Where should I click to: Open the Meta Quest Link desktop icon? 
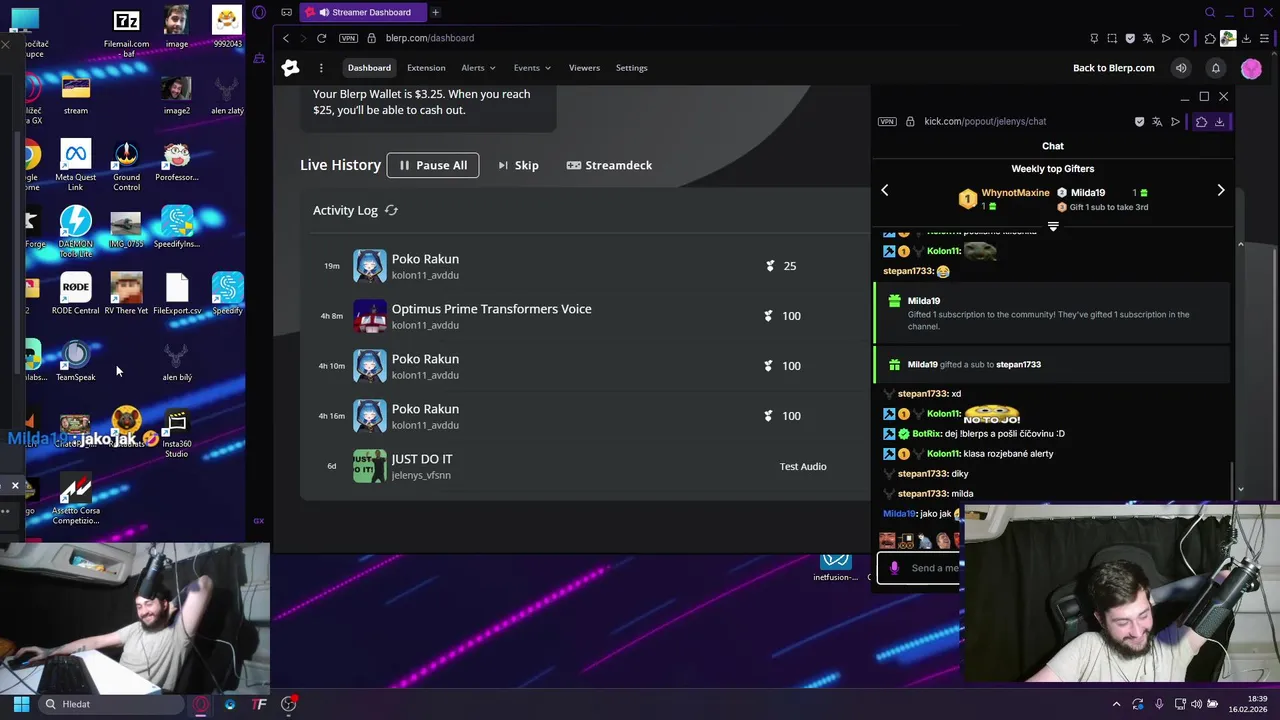point(76,166)
